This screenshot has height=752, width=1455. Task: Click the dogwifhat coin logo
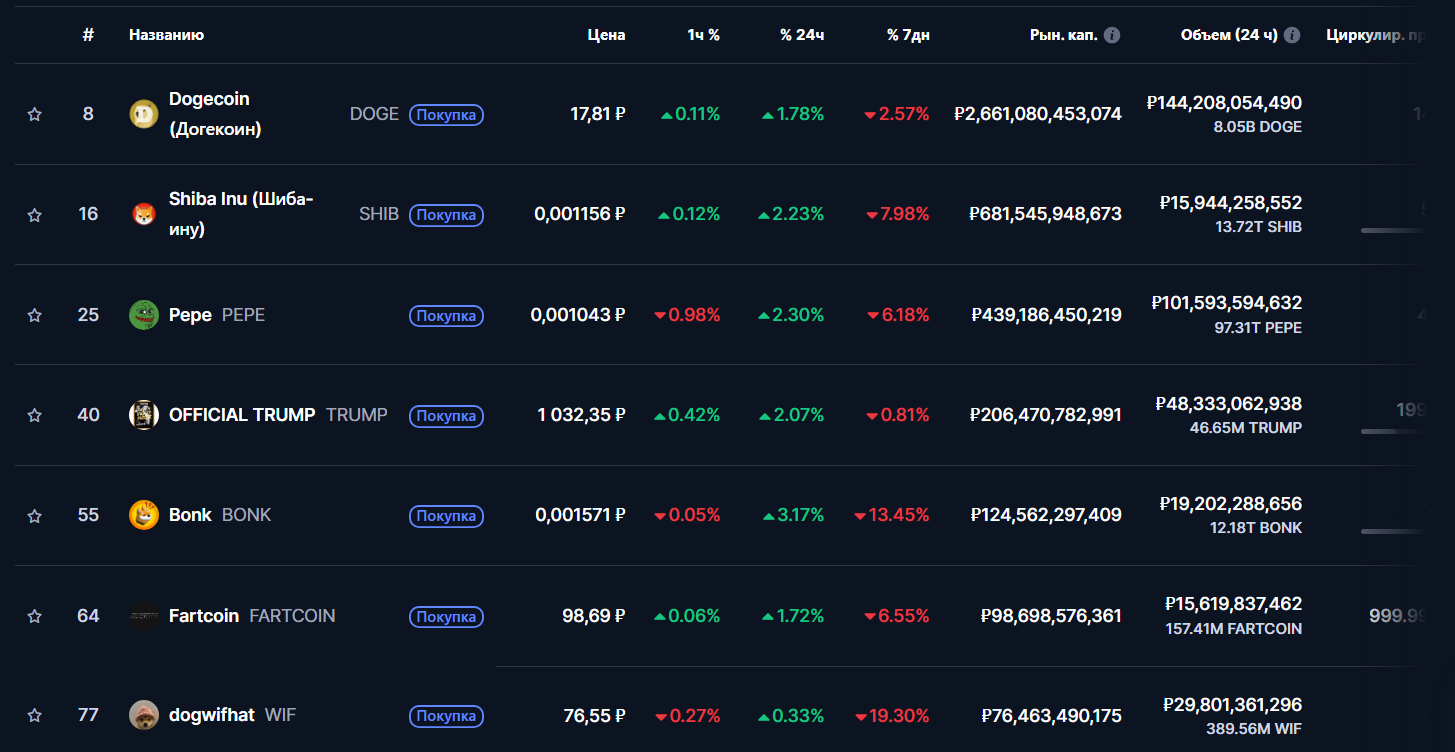click(144, 715)
